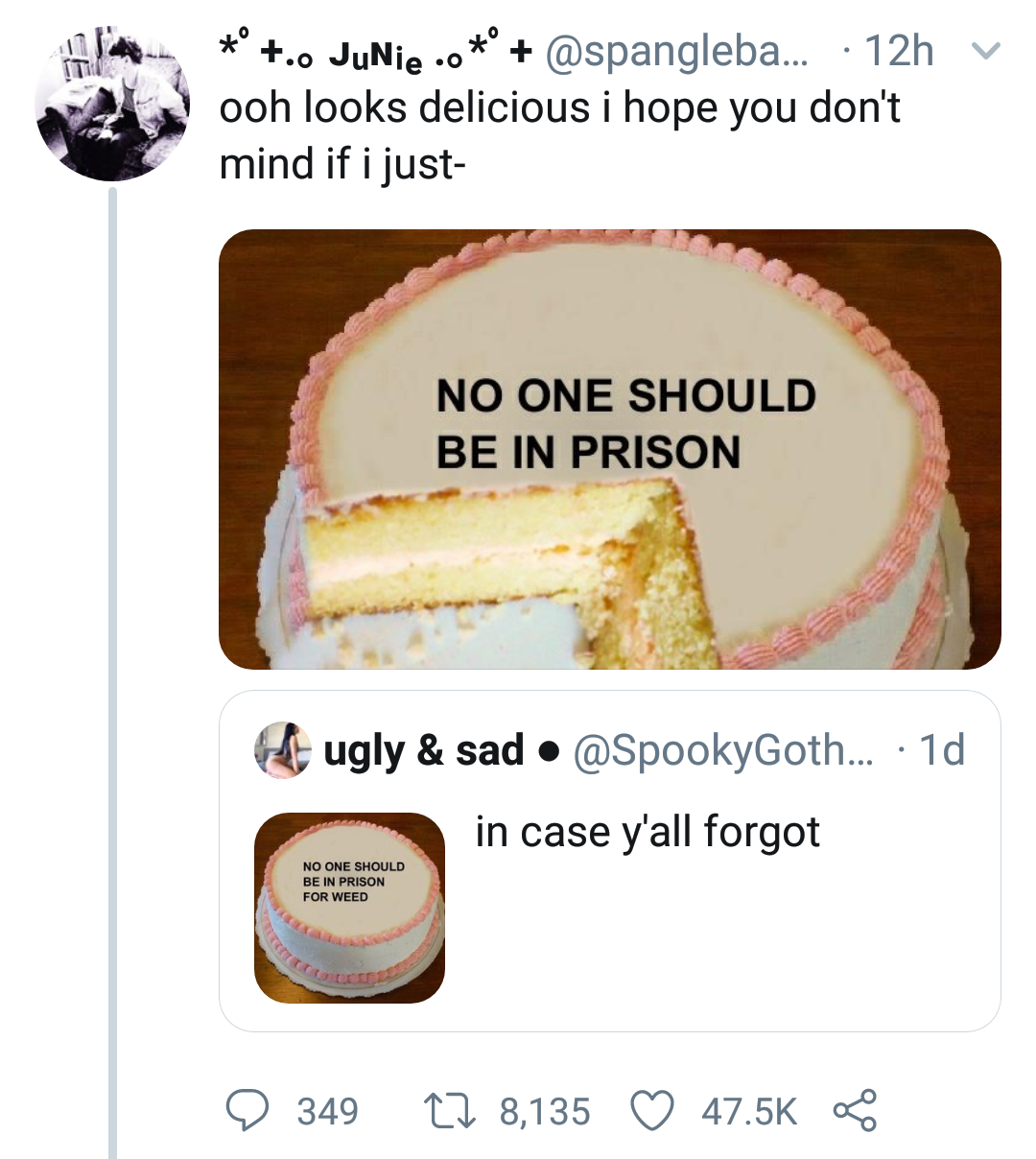
Task: Open JuNie's profile avatar
Action: 112,106
